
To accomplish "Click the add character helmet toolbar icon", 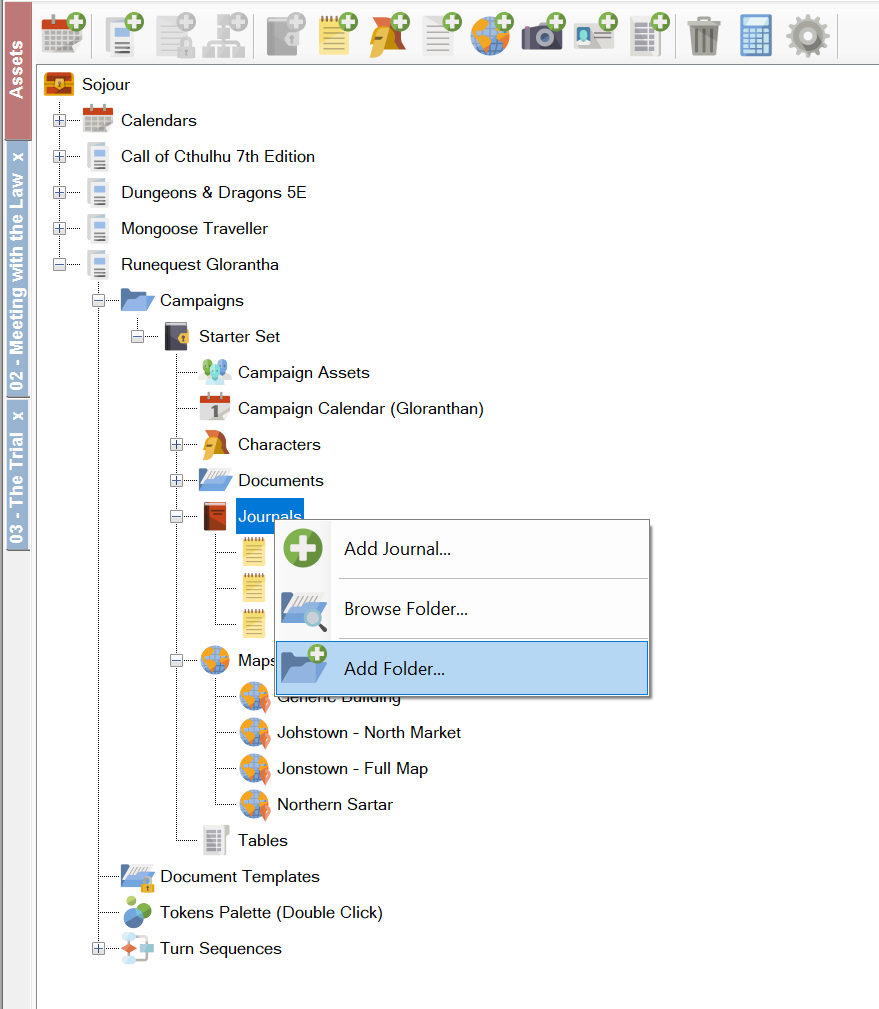I will [388, 35].
